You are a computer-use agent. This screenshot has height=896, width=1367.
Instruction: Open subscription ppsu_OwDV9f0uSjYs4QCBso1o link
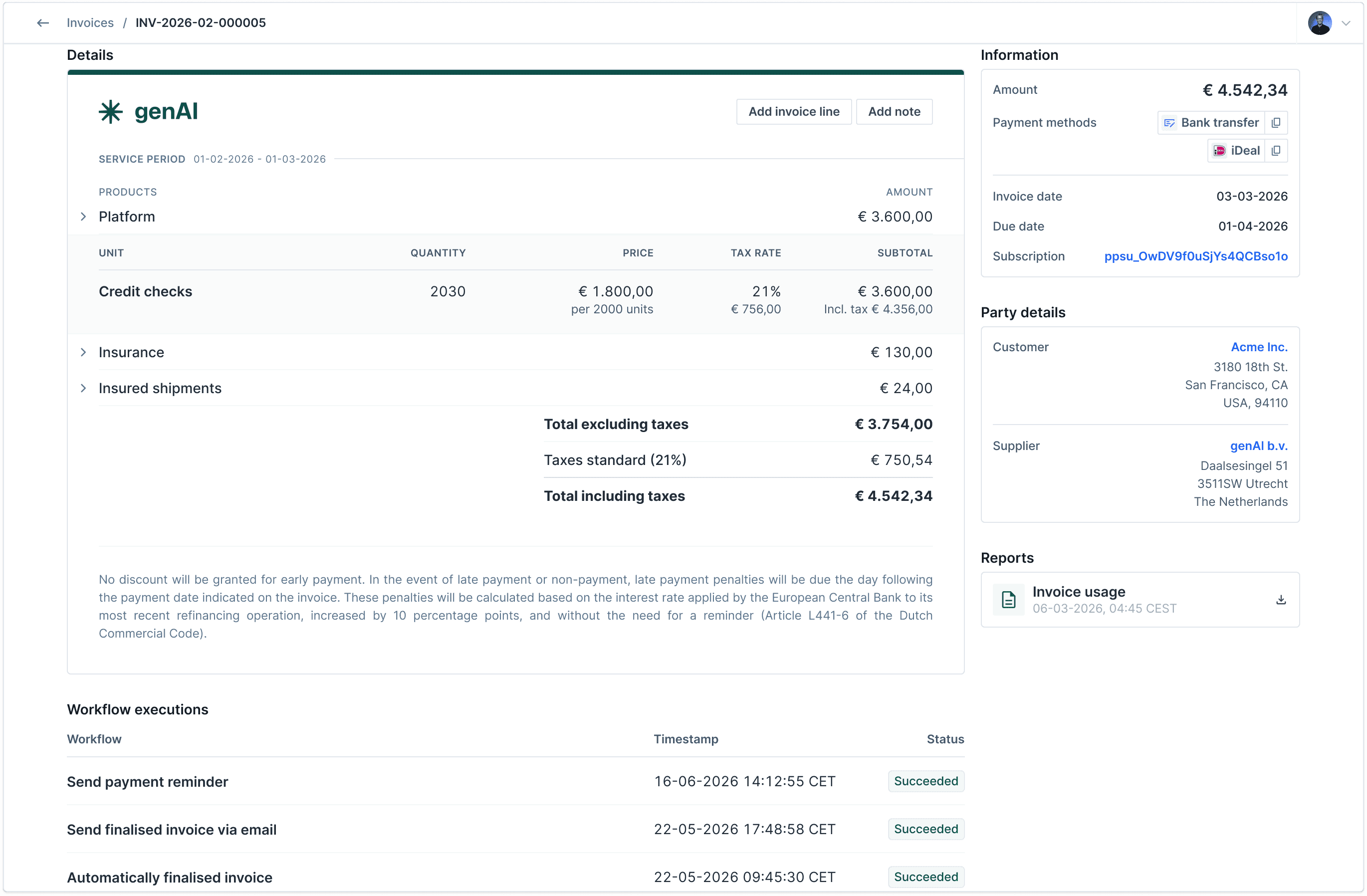coord(1196,256)
